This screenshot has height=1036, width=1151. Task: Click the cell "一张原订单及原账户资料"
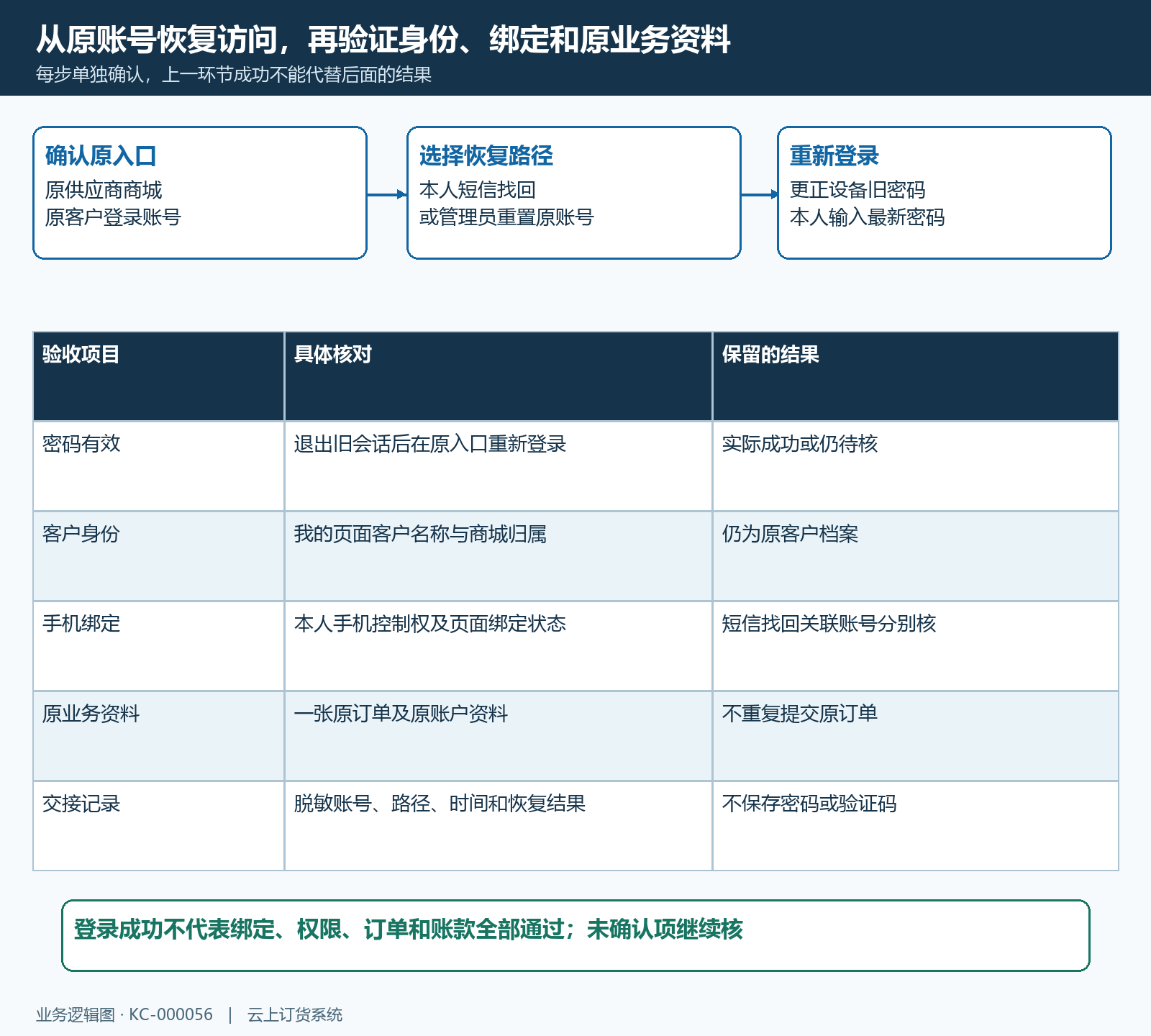coord(499,736)
